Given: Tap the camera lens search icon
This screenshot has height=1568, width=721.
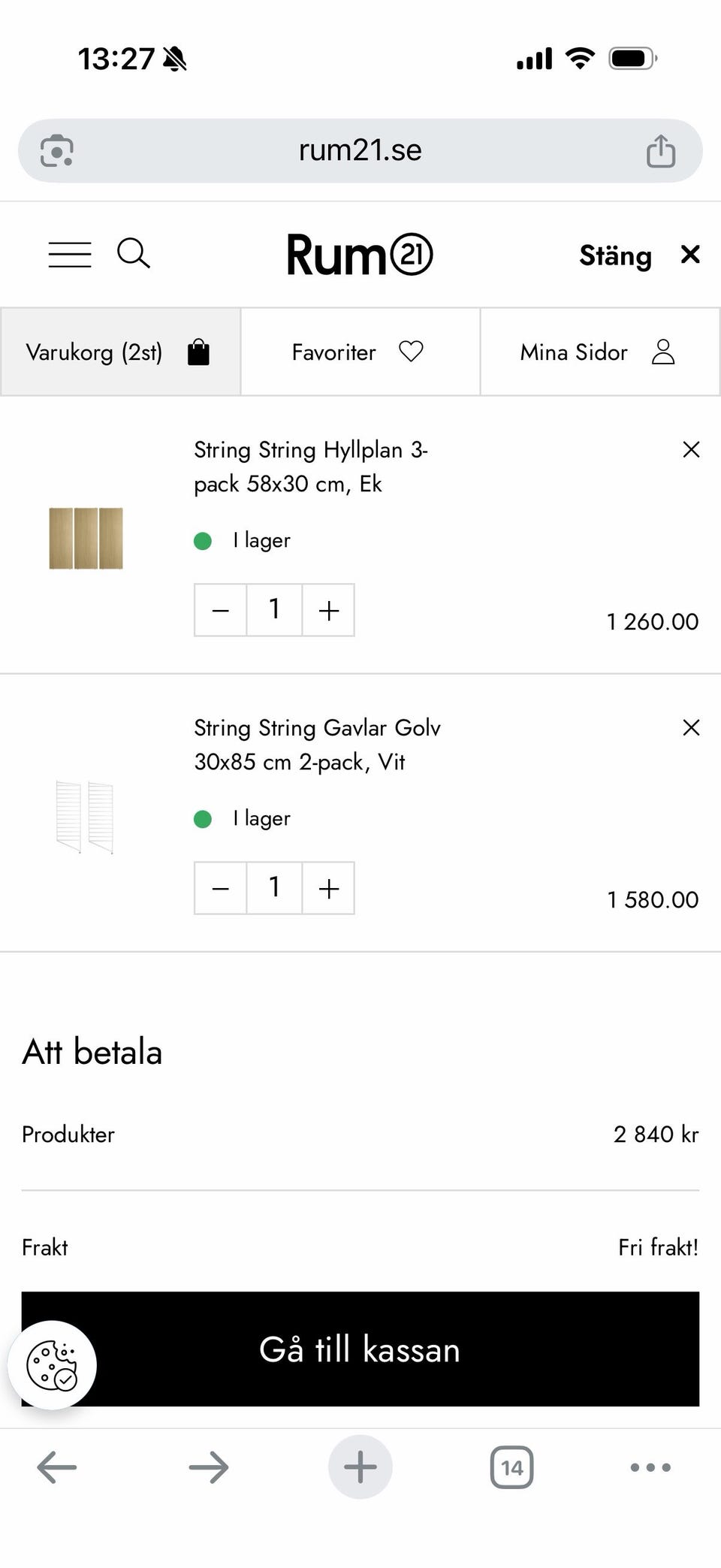Looking at the screenshot, I should [x=57, y=151].
